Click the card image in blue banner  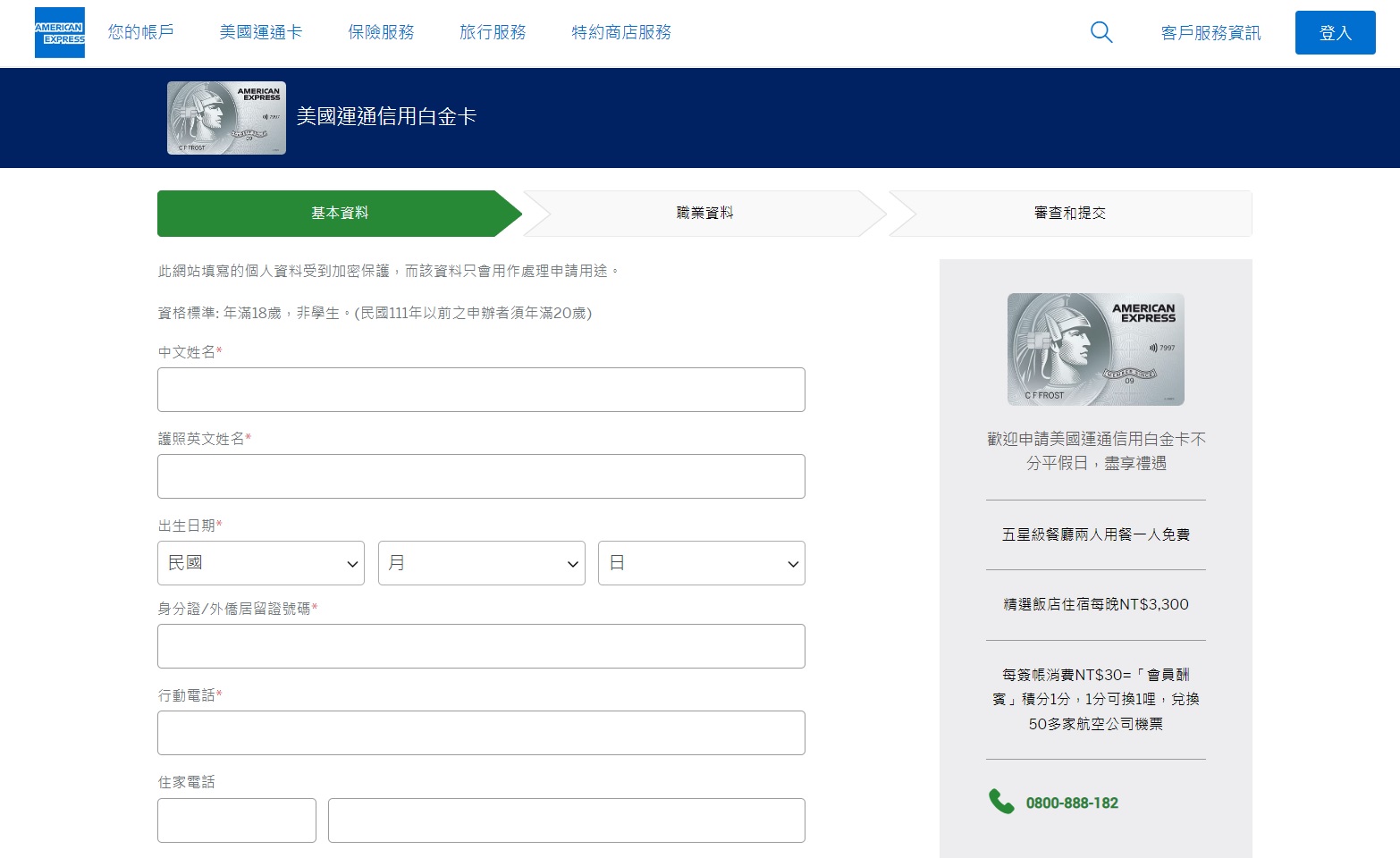(x=226, y=118)
